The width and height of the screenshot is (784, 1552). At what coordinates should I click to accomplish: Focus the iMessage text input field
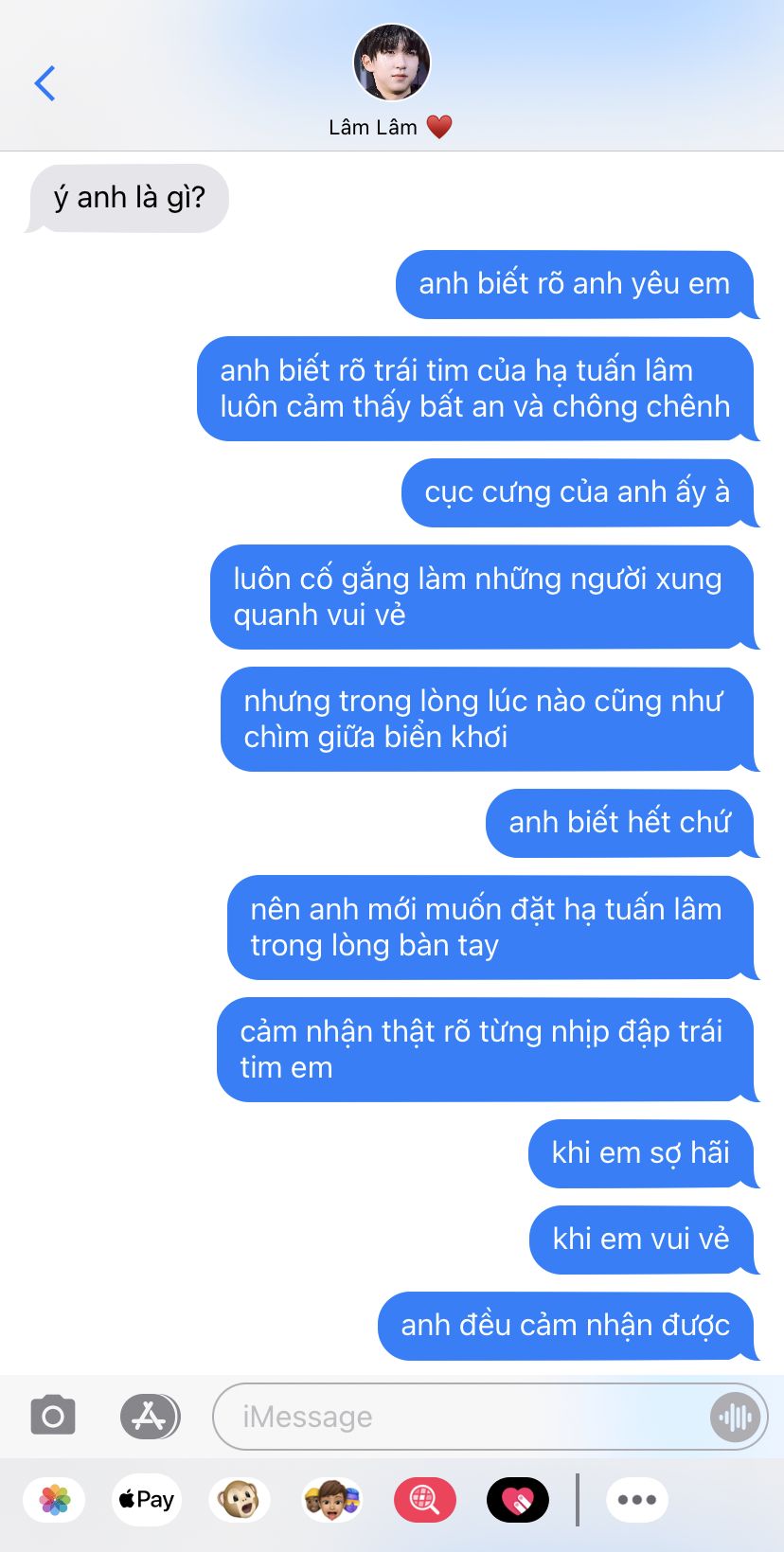(464, 1417)
